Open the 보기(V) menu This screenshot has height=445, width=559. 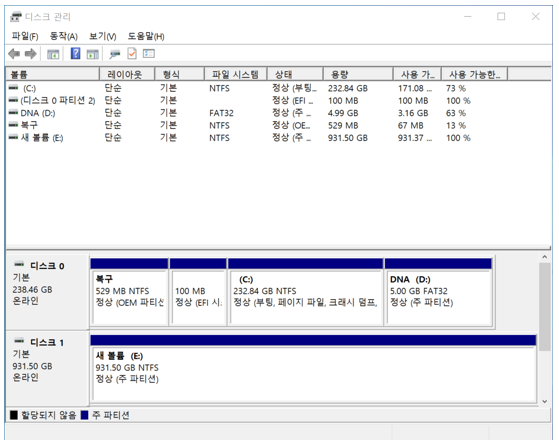point(102,36)
